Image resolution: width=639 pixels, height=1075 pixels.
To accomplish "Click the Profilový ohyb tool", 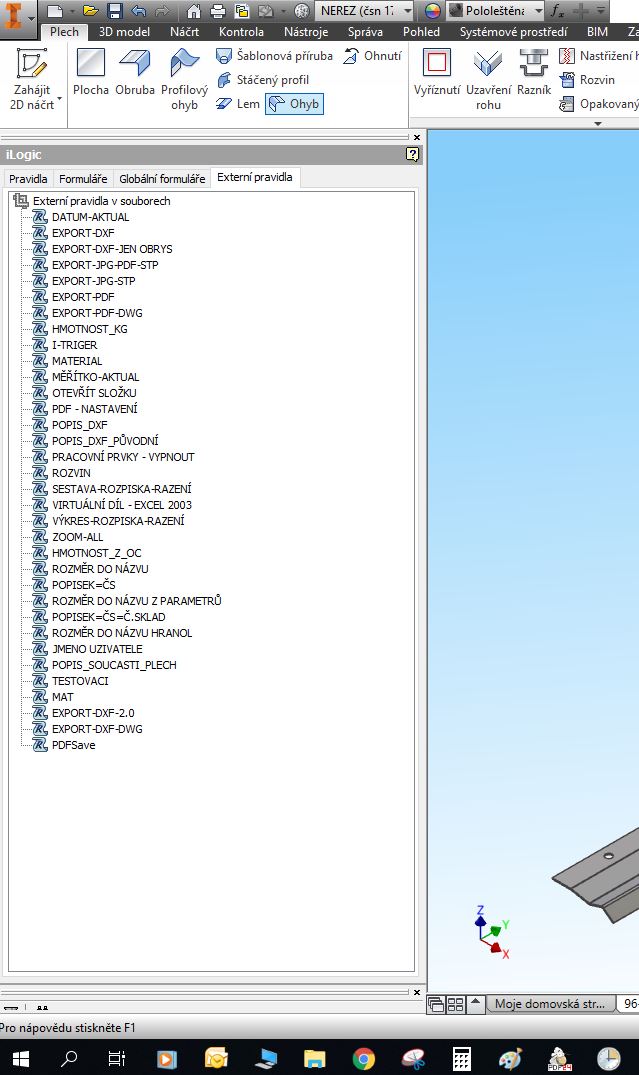I will click(184, 78).
